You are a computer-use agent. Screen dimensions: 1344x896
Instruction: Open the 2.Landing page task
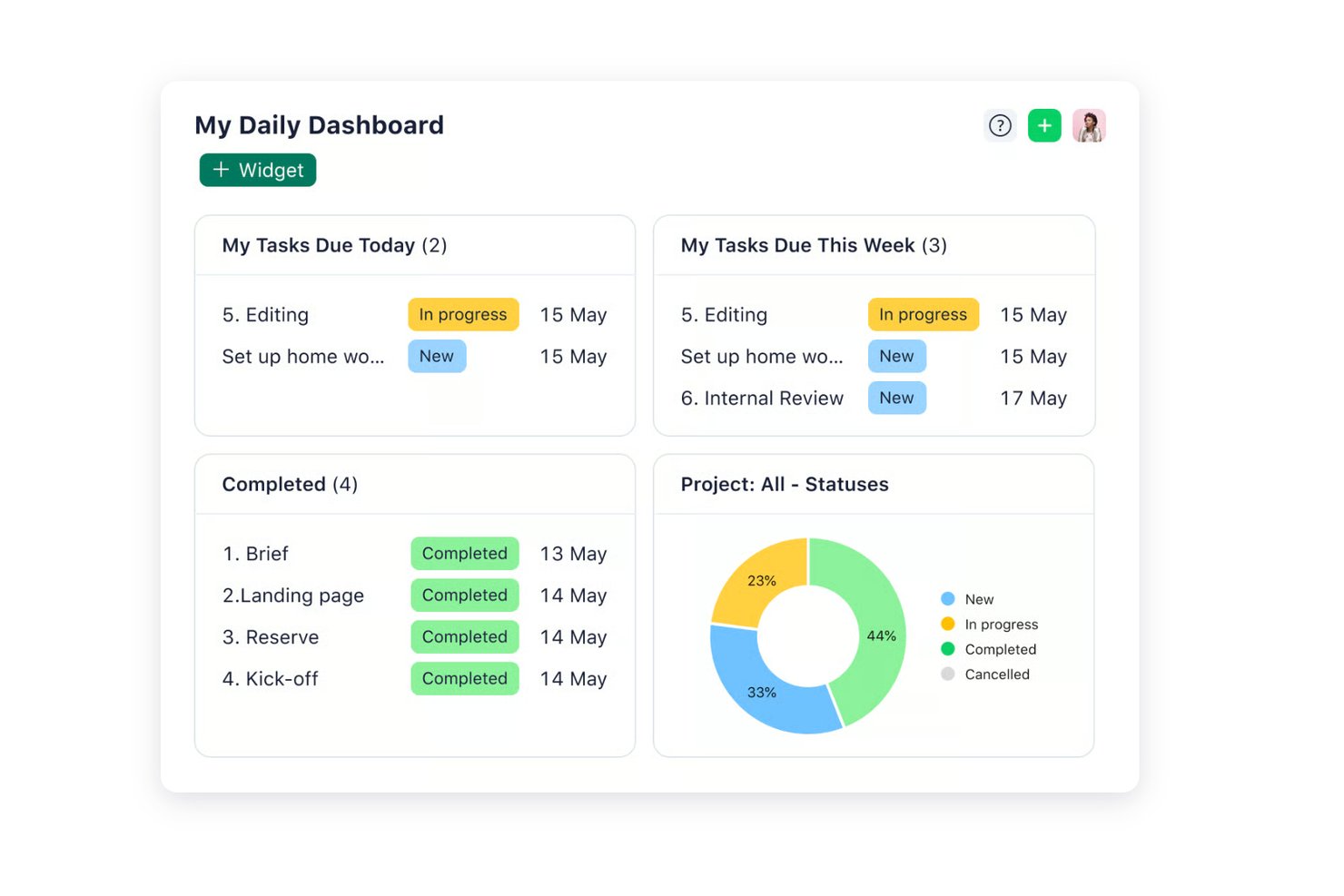click(293, 596)
